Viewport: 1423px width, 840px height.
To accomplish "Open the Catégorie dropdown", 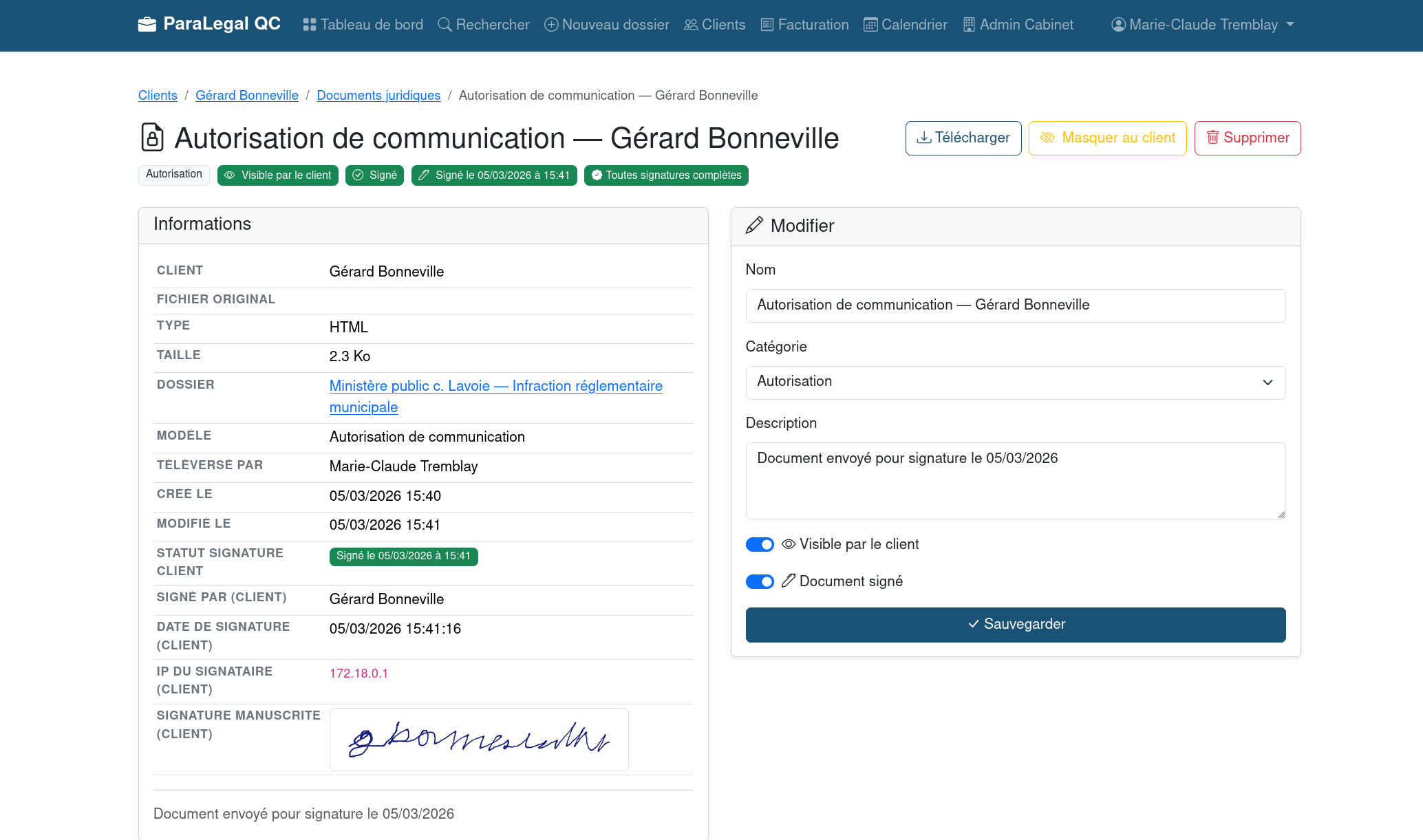I will coord(1015,383).
